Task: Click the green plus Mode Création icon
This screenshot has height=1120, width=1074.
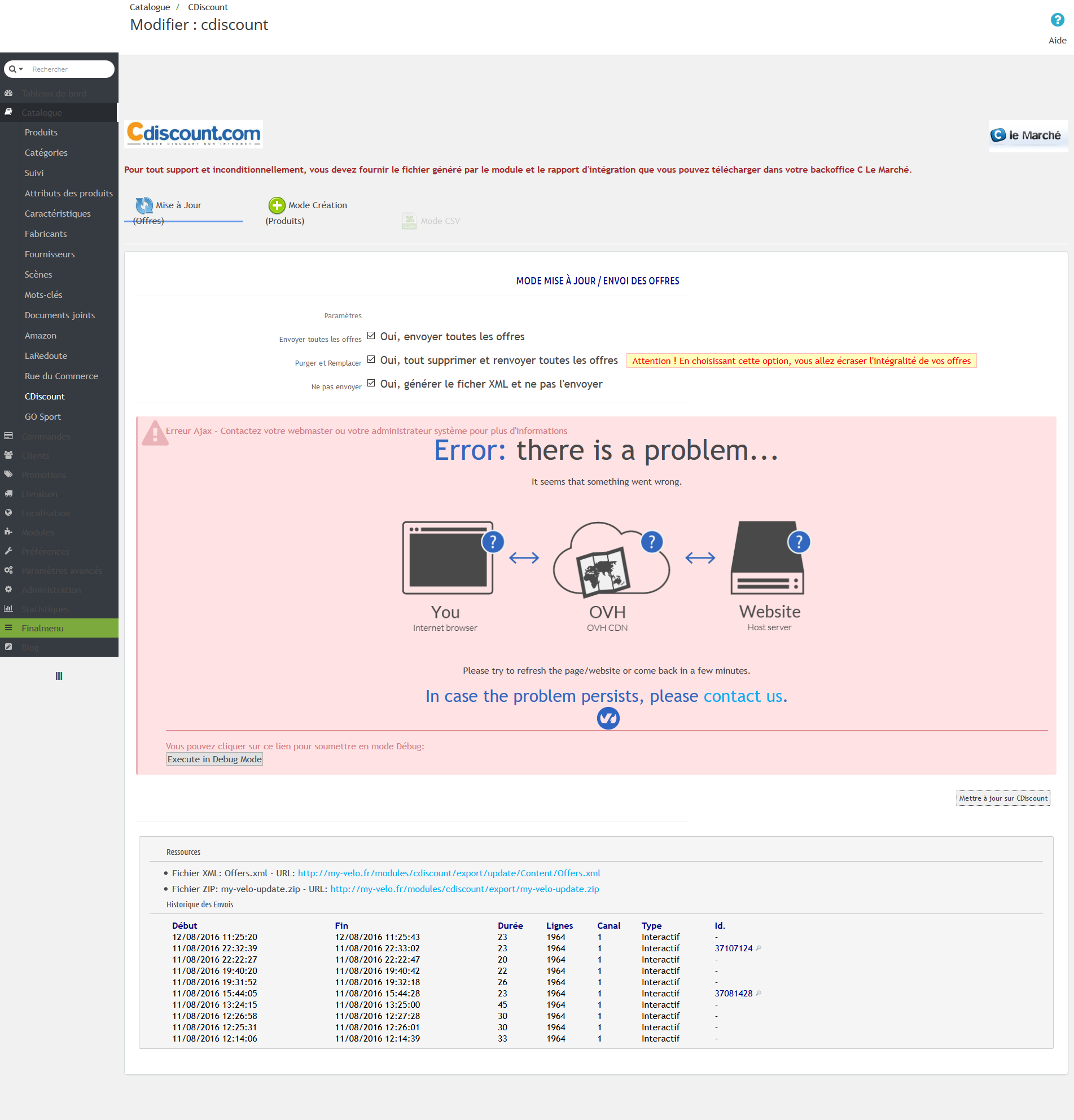Action: point(277,205)
